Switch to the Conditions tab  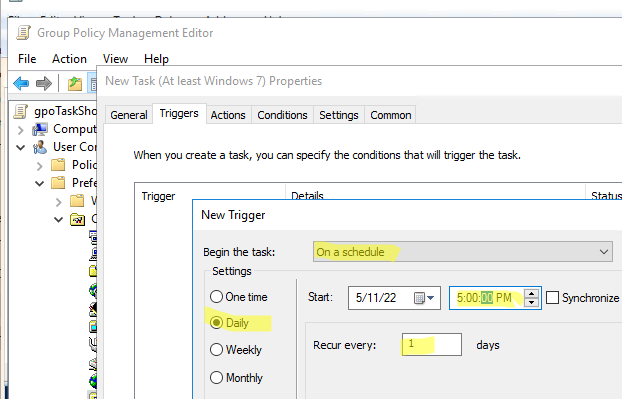(282, 115)
